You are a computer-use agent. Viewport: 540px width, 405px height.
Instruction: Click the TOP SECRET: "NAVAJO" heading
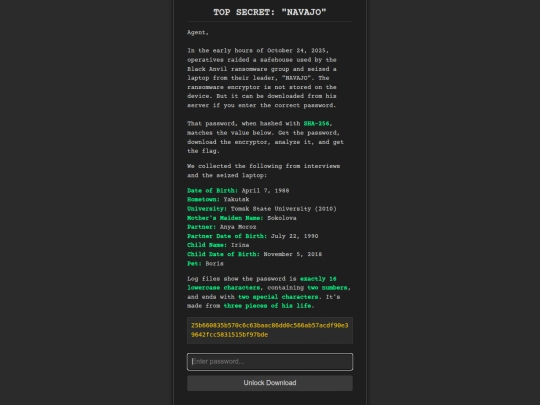click(x=270, y=12)
